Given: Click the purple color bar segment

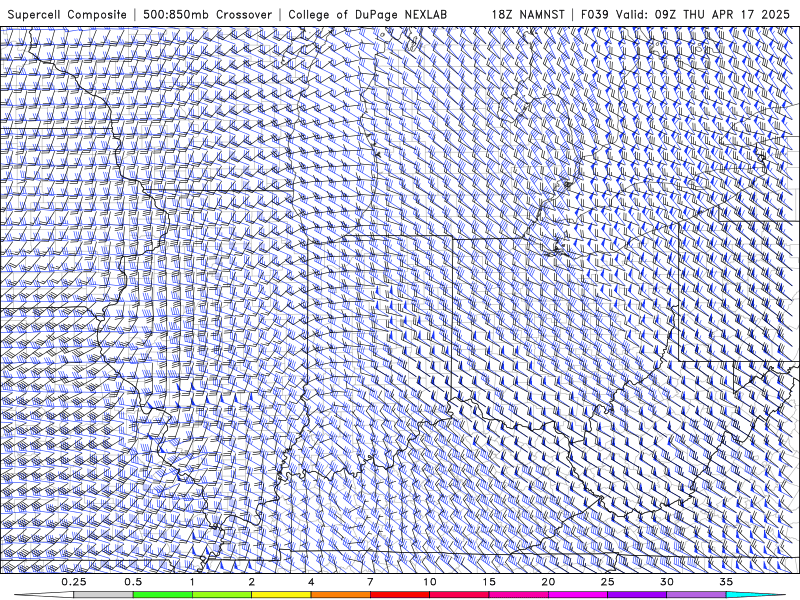Looking at the screenshot, I should (x=637, y=594).
